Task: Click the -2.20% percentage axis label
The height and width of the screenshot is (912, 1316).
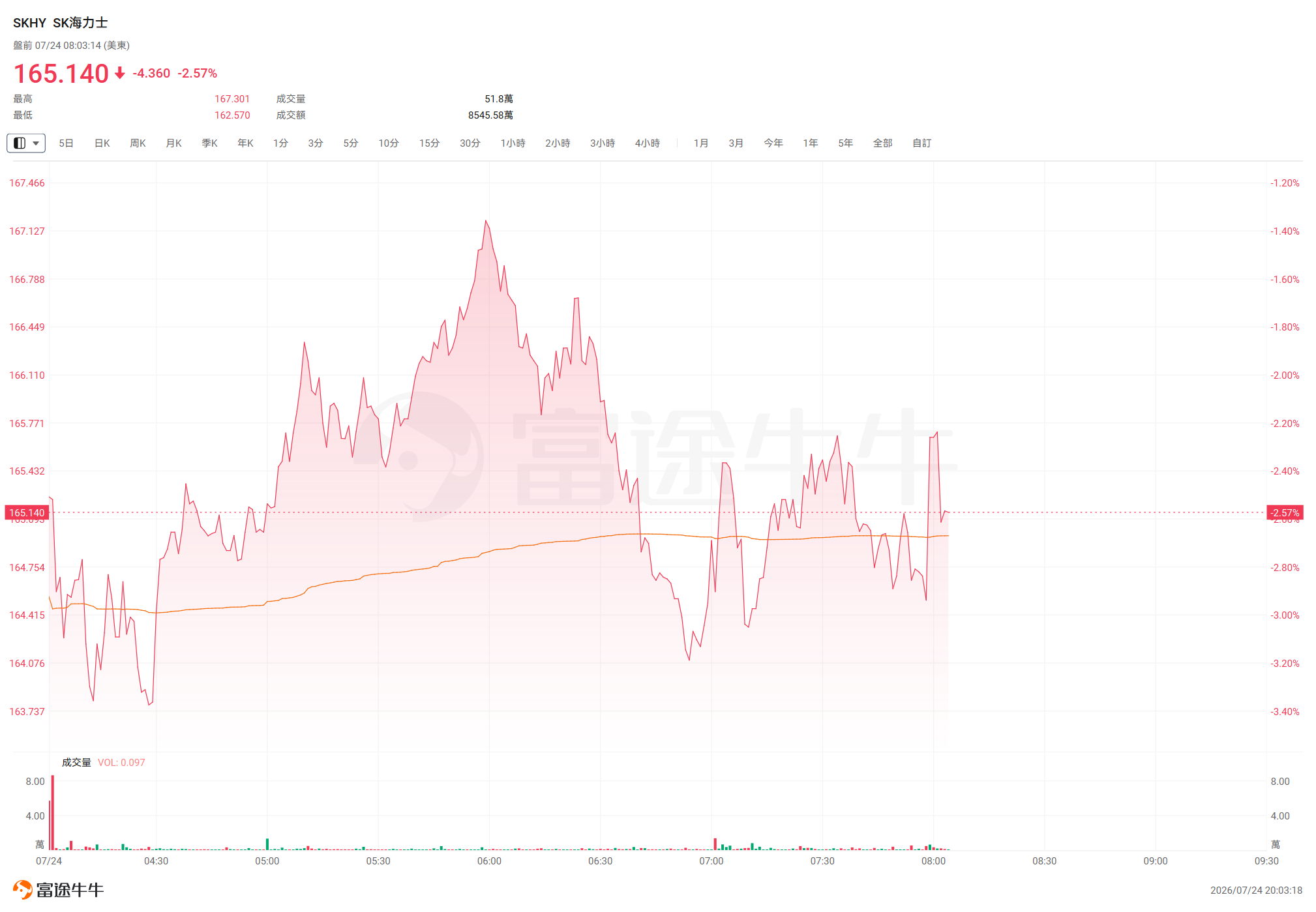Action: tap(1285, 424)
